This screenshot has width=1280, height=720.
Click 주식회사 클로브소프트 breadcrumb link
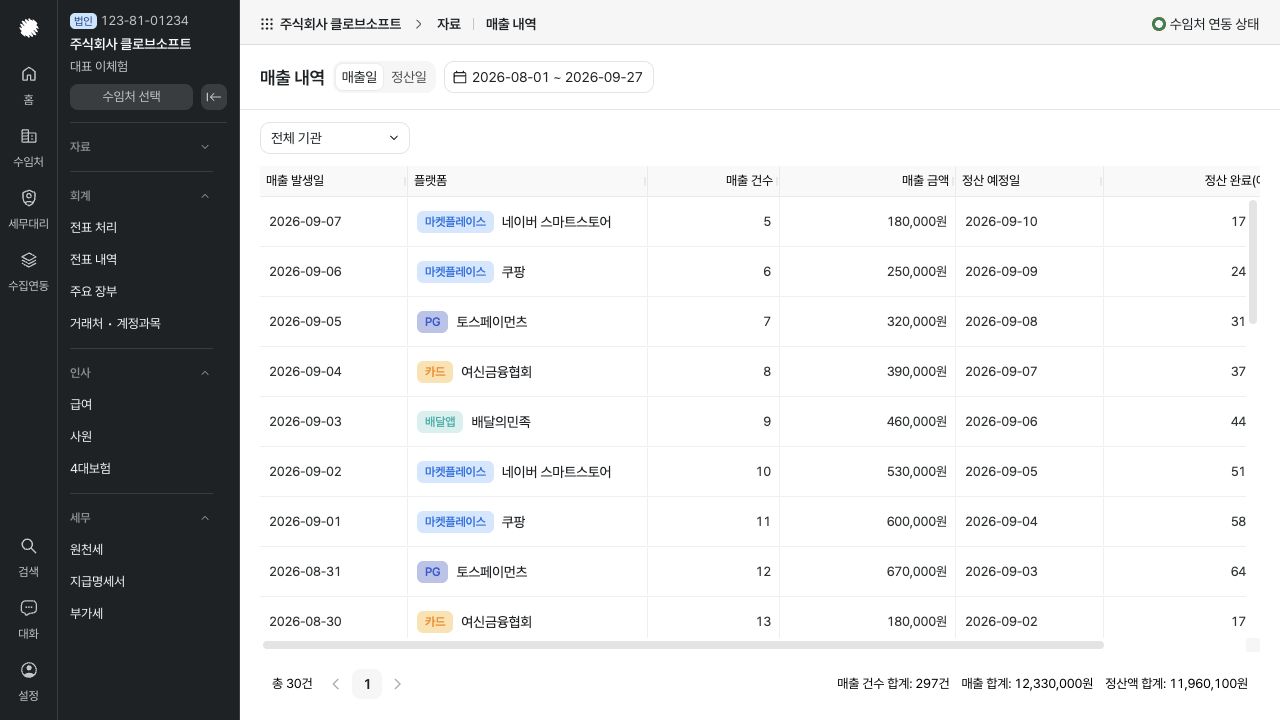click(341, 24)
